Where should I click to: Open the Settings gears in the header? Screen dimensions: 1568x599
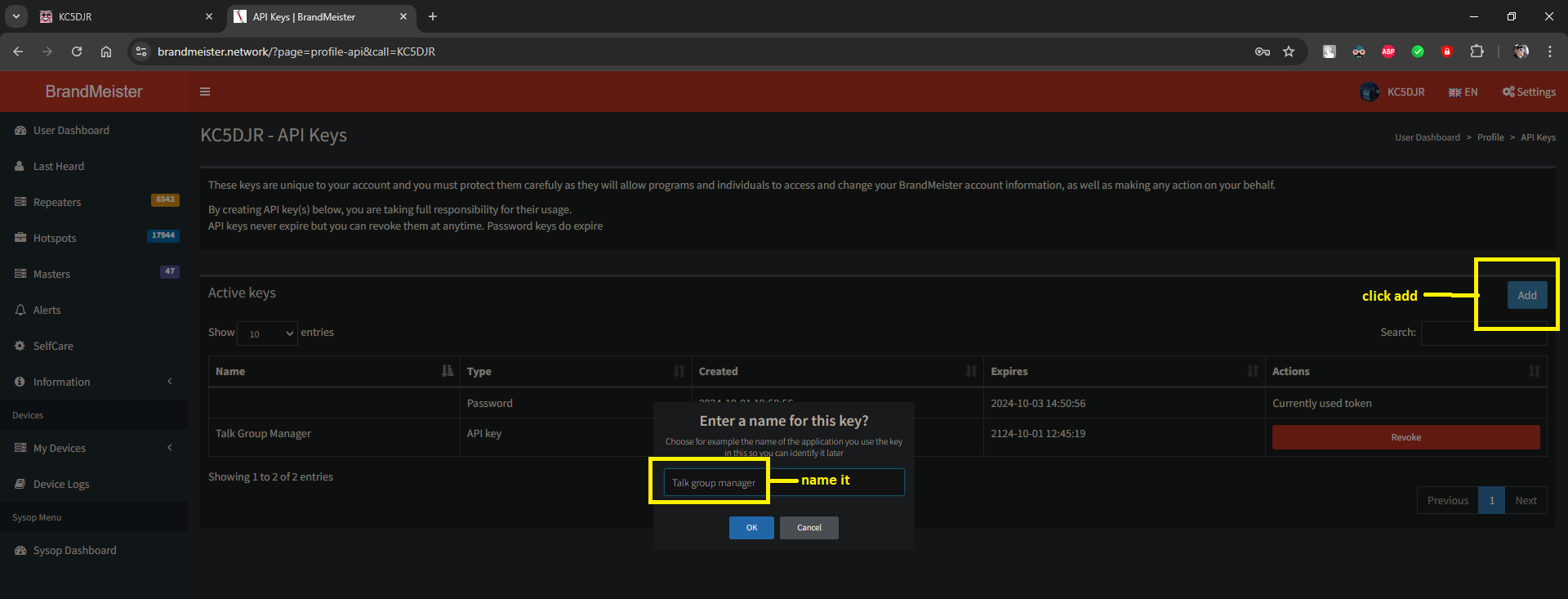(1529, 92)
